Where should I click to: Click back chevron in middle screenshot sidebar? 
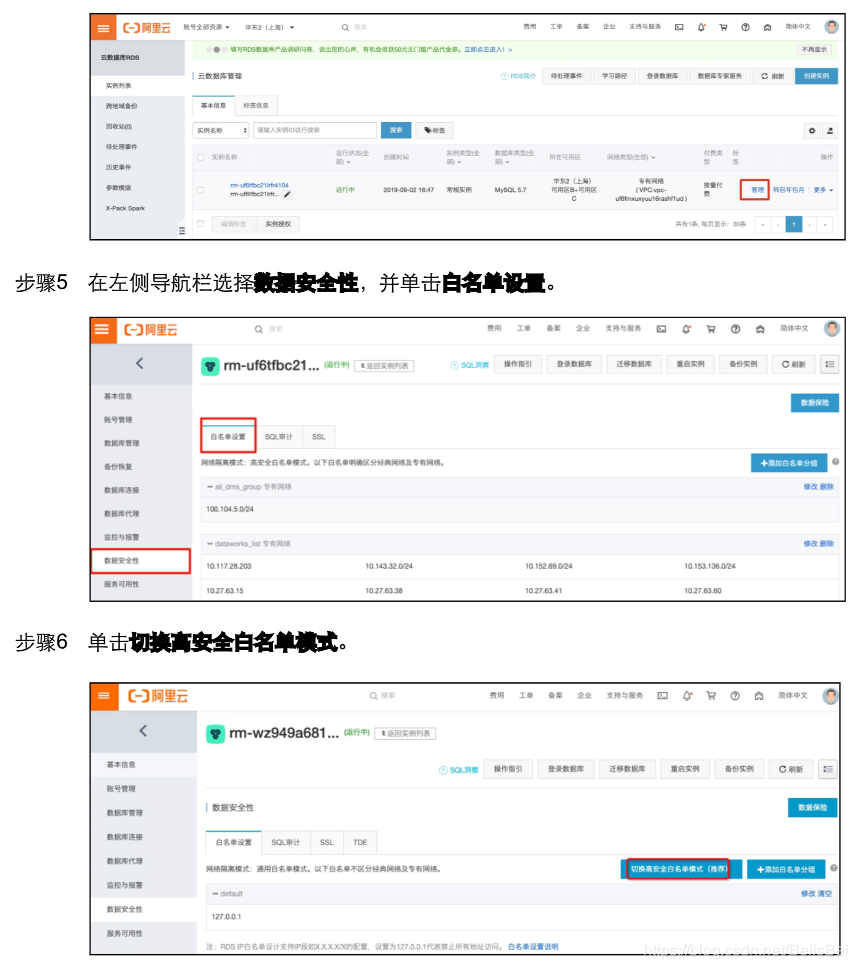140,363
